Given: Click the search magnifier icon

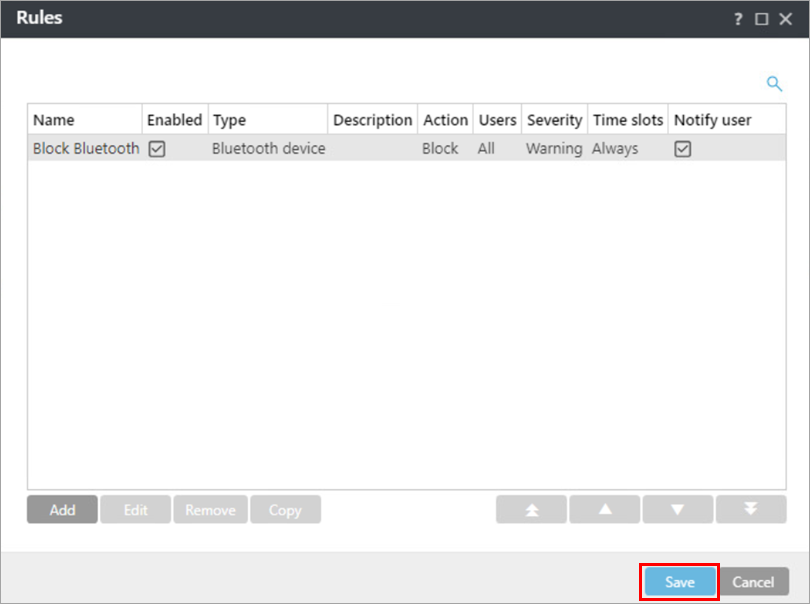Looking at the screenshot, I should (773, 84).
